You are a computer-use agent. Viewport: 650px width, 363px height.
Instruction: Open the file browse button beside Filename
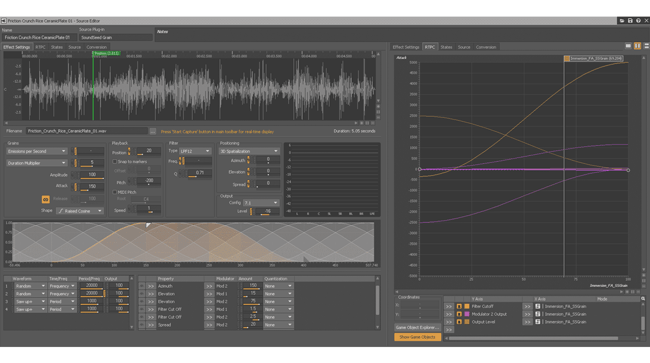(153, 131)
